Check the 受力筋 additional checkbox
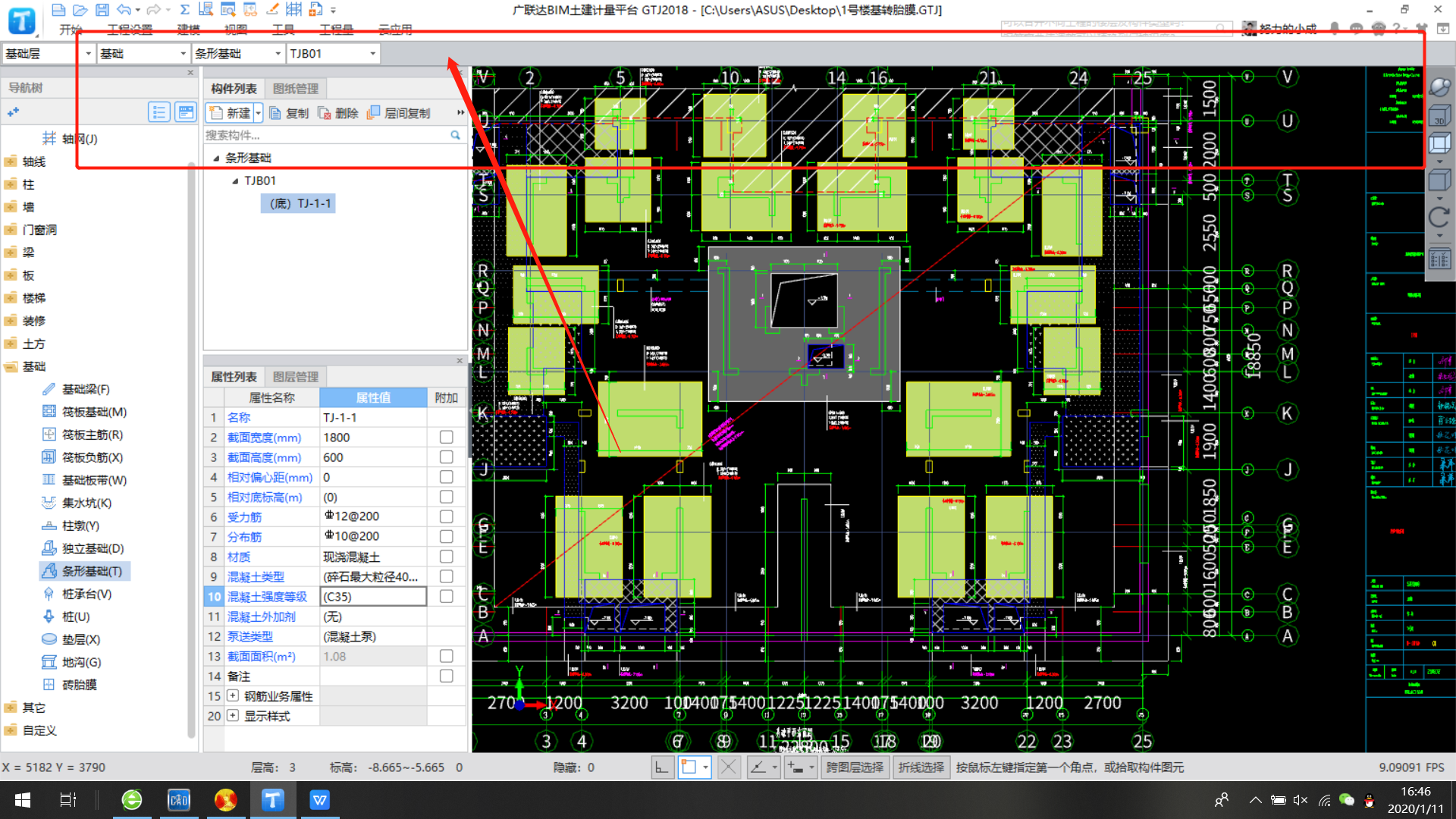This screenshot has height=819, width=1456. pyautogui.click(x=447, y=516)
